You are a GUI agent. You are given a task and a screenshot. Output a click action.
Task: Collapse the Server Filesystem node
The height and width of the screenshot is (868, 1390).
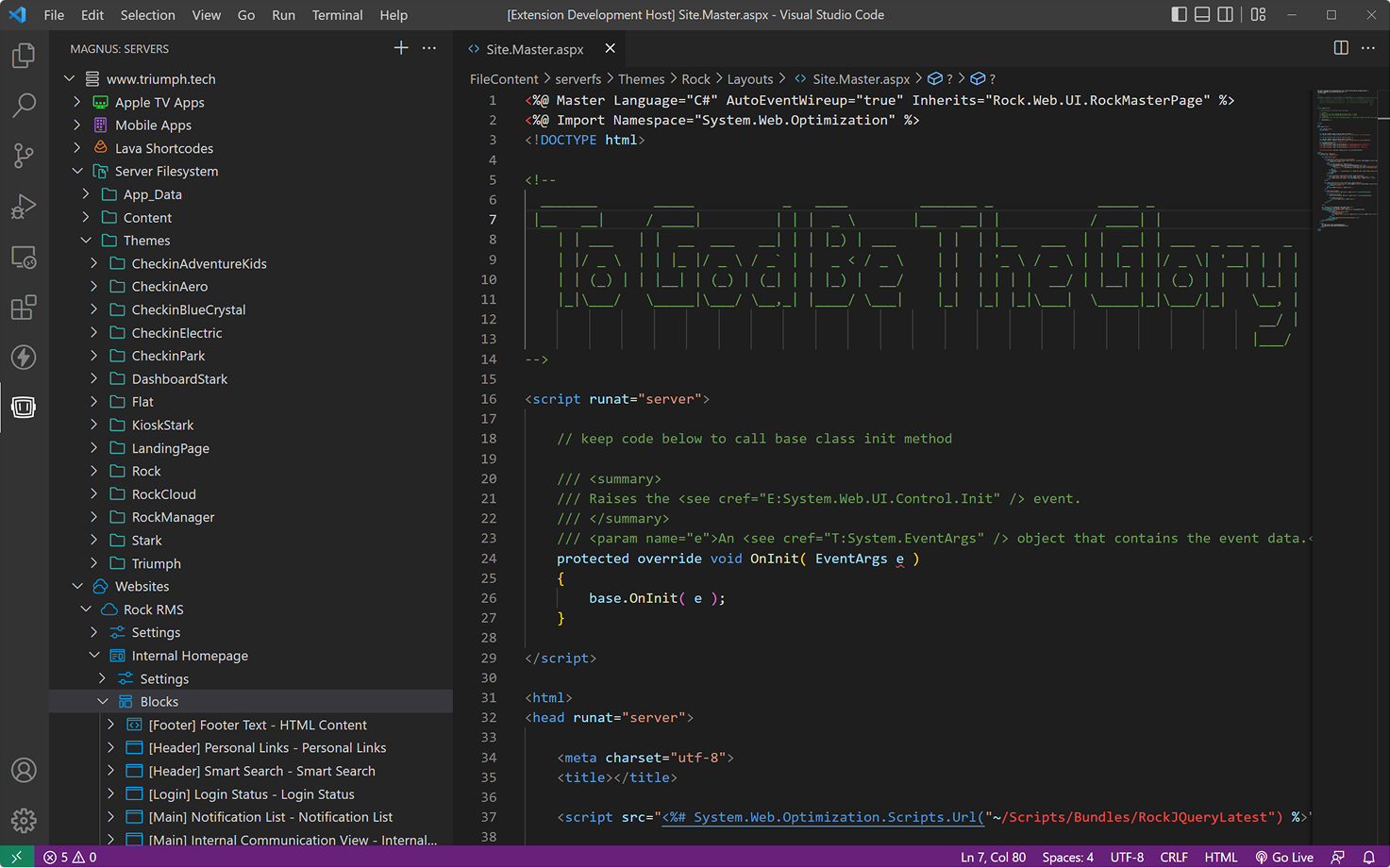click(x=77, y=171)
